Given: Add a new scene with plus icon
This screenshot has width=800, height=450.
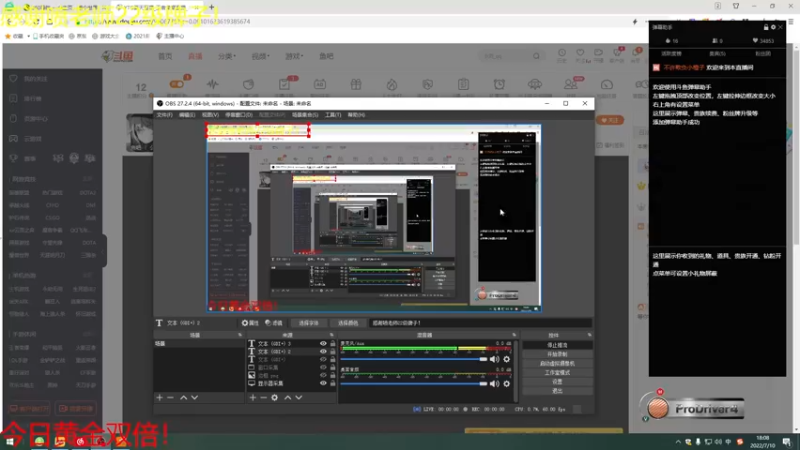Looking at the screenshot, I should click(160, 397).
